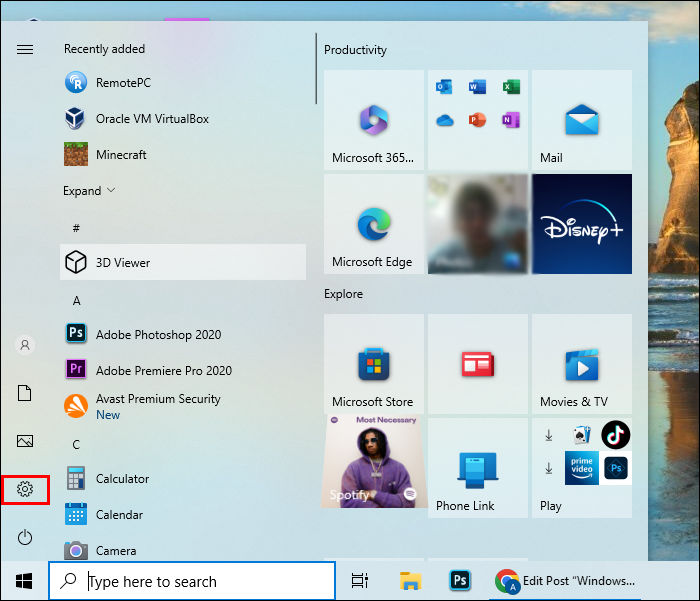Screen dimensions: 700x601
Task: Open the Movies & TV tile
Action: (x=582, y=363)
